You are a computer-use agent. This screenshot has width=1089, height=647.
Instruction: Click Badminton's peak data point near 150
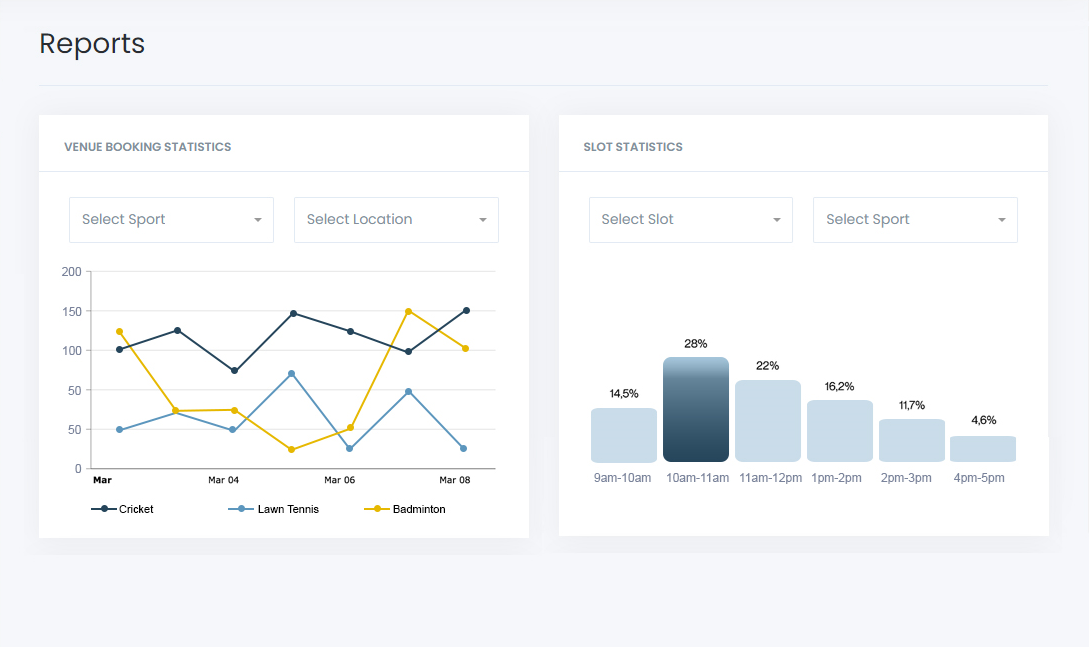point(408,312)
